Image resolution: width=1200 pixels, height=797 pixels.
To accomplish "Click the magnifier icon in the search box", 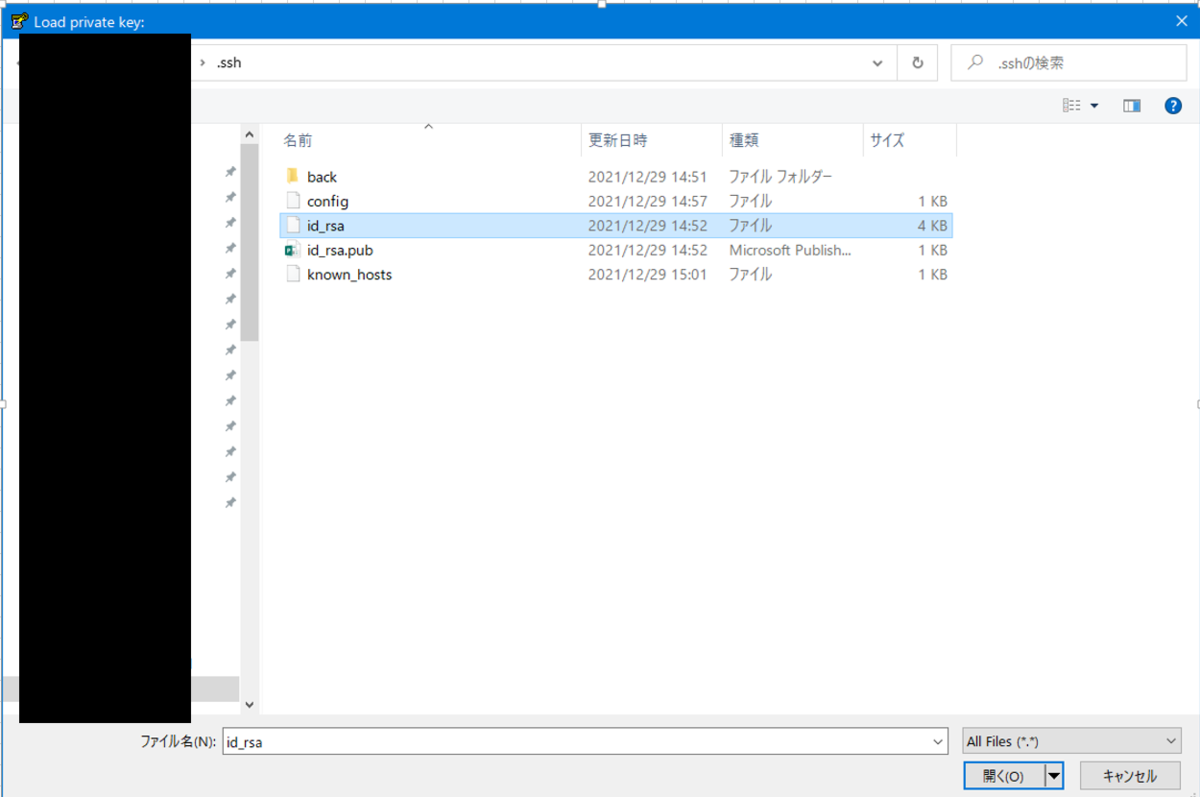I will pyautogui.click(x=974, y=62).
